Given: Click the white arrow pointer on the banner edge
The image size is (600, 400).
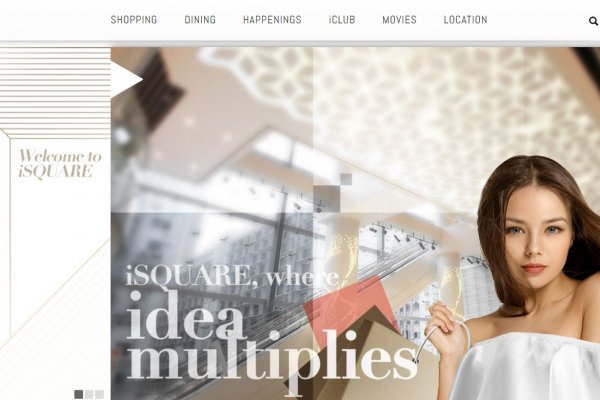Looking at the screenshot, I should tap(127, 79).
